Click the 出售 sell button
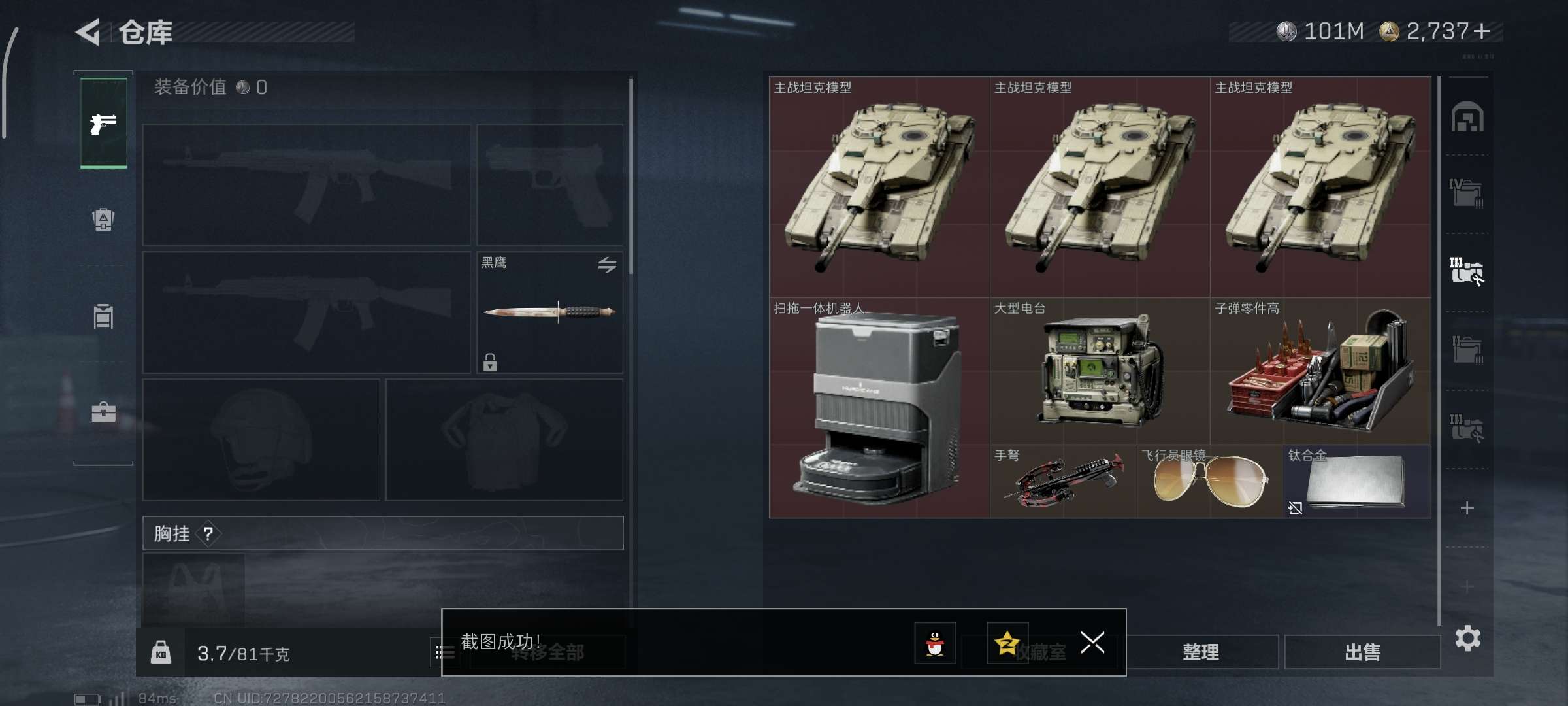 [x=1363, y=652]
